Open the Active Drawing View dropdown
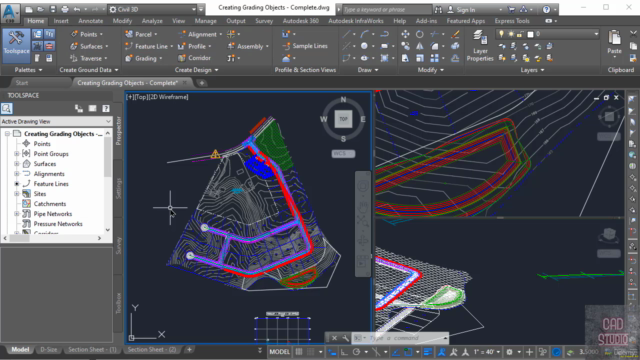This screenshot has height=360, width=640. tap(56, 121)
